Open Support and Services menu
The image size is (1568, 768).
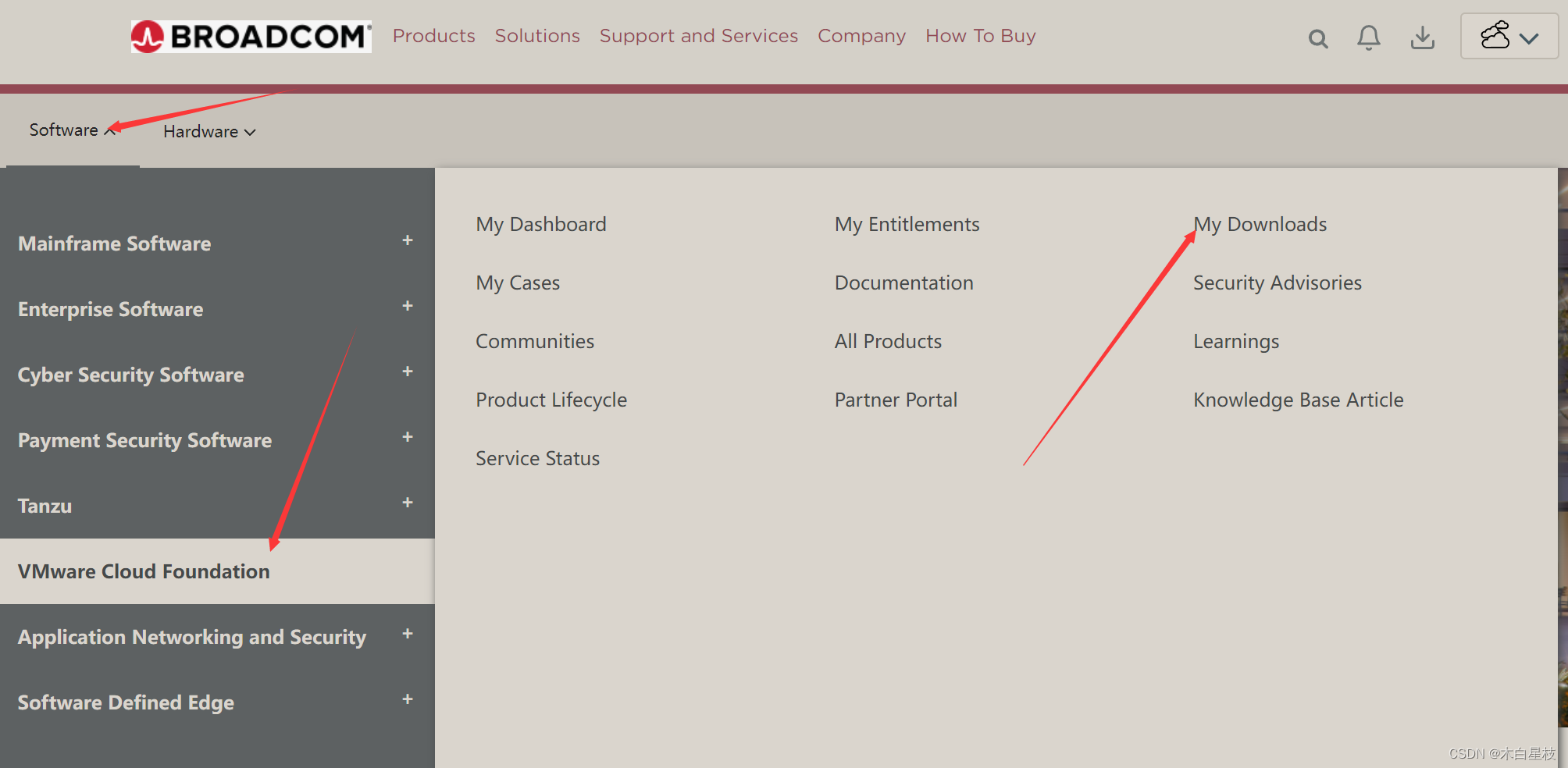pyautogui.click(x=698, y=36)
